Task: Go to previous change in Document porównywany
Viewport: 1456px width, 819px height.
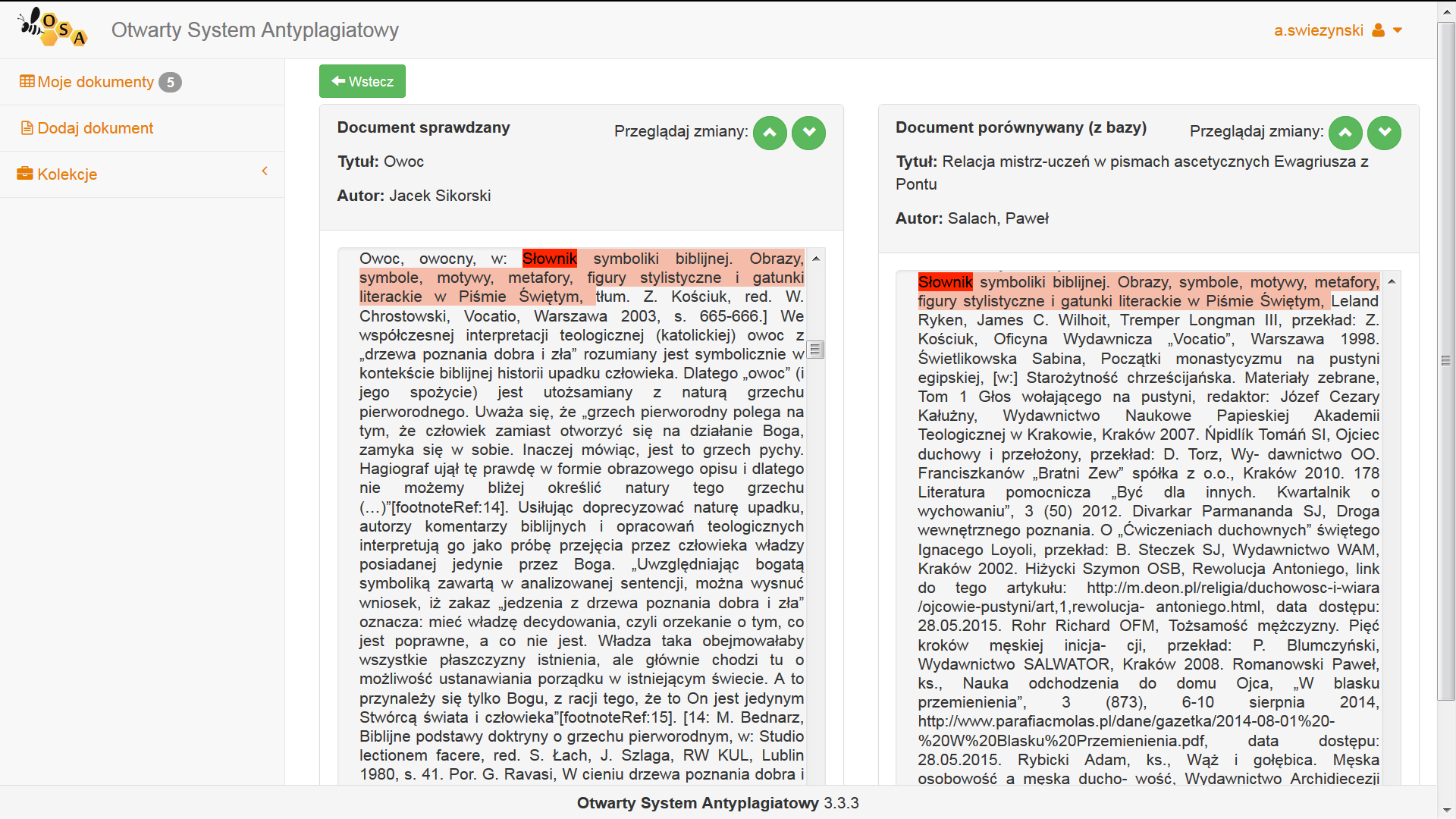Action: point(1345,133)
